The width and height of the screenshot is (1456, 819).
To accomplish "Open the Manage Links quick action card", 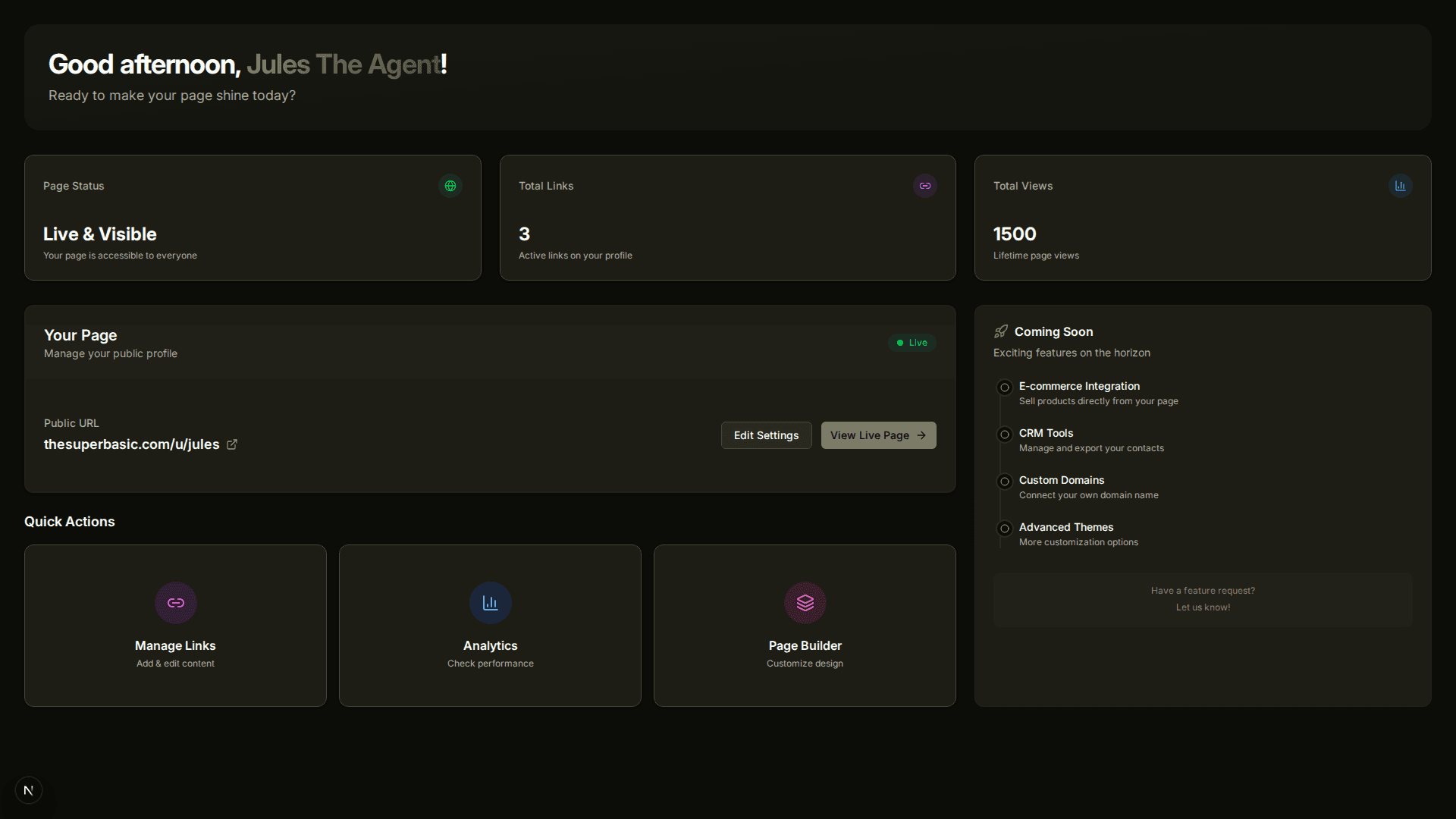I will coord(175,625).
